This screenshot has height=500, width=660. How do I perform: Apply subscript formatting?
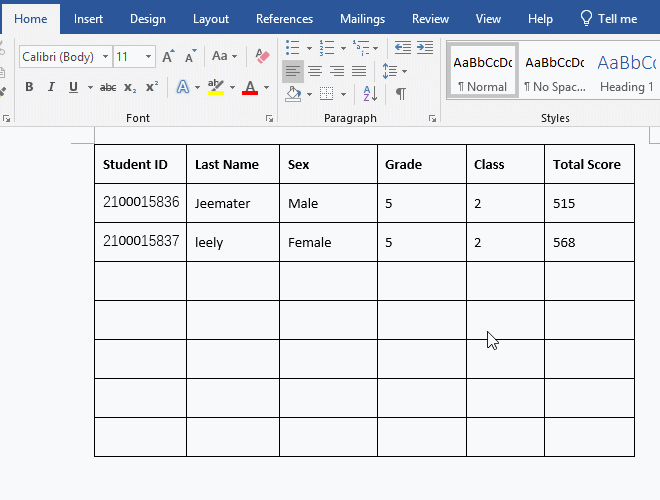131,88
